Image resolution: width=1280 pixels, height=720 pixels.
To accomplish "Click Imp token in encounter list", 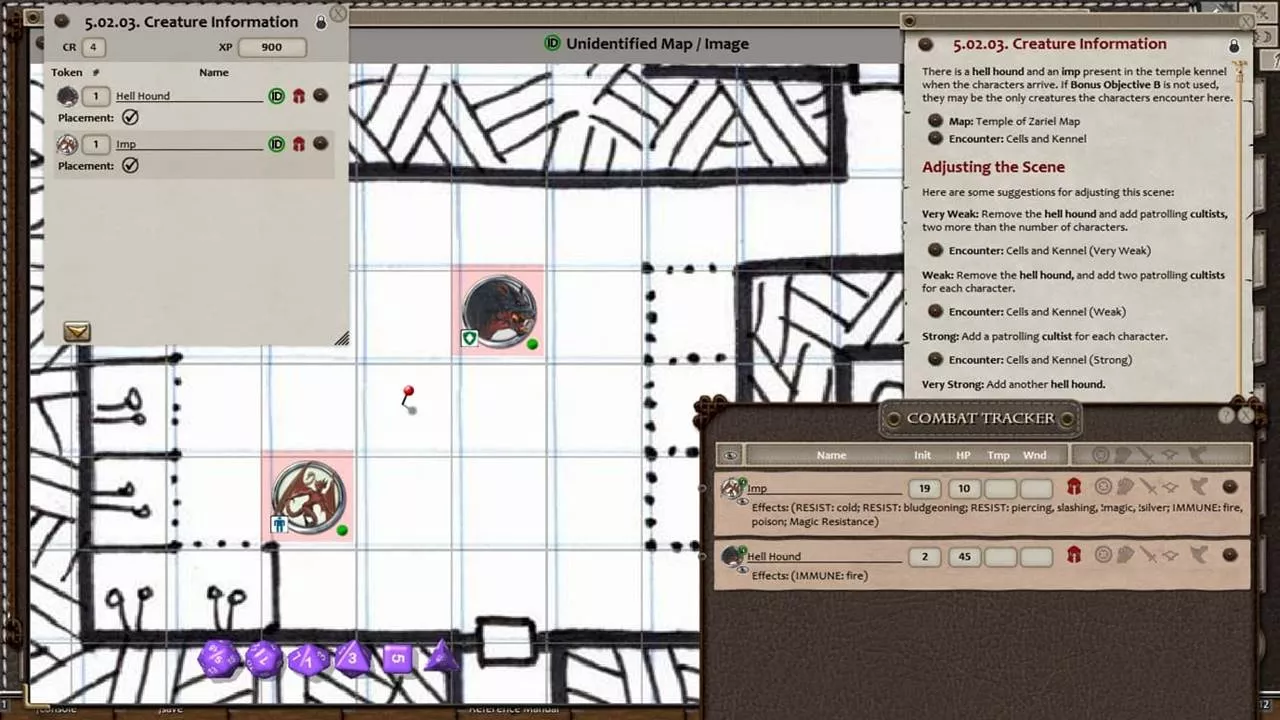I will coord(67,144).
